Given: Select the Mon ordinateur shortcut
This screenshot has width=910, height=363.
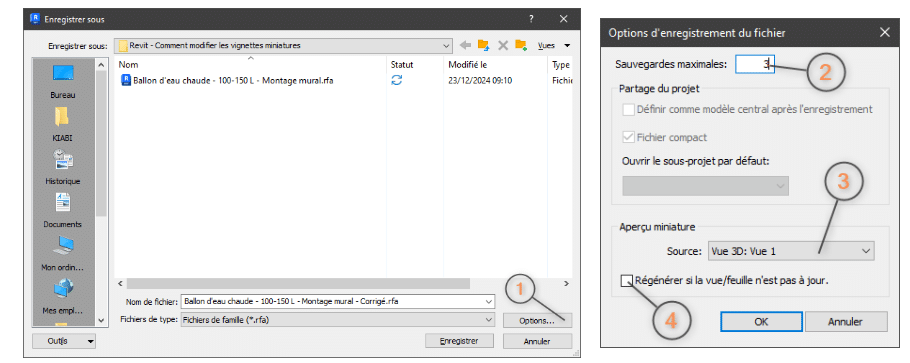Looking at the screenshot, I should point(63,254).
